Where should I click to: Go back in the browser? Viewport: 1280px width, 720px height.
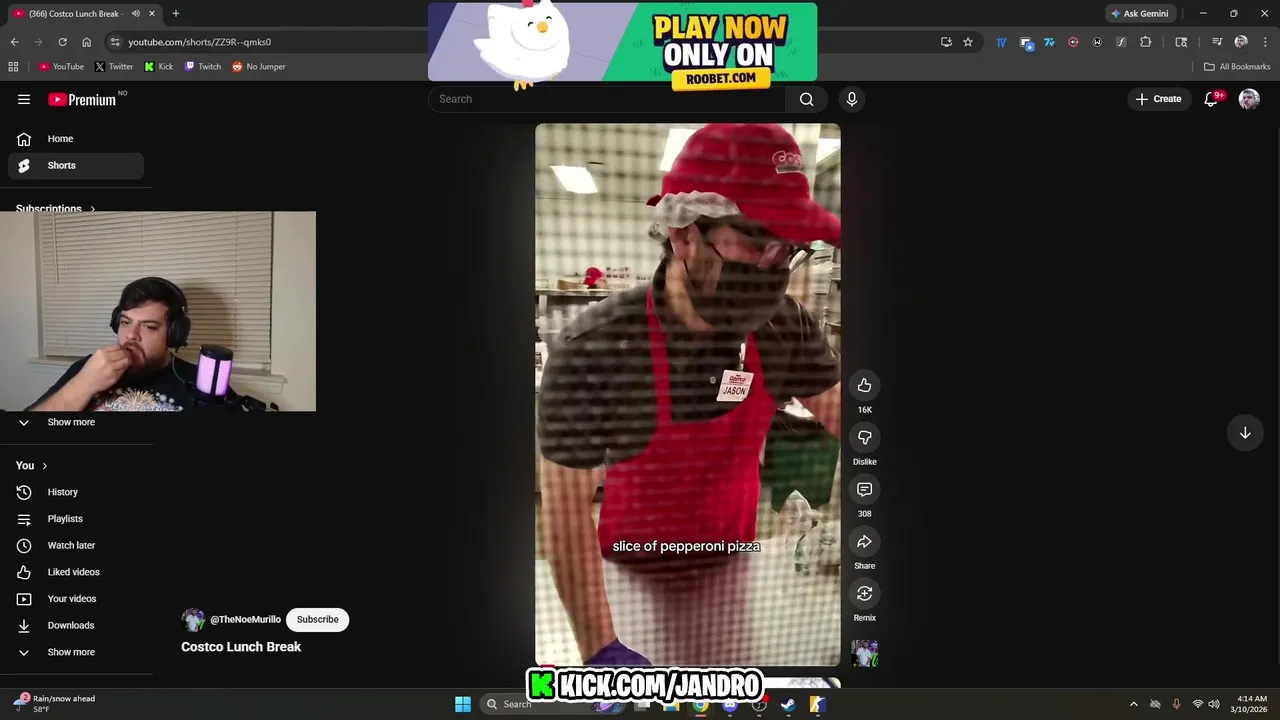14,42
